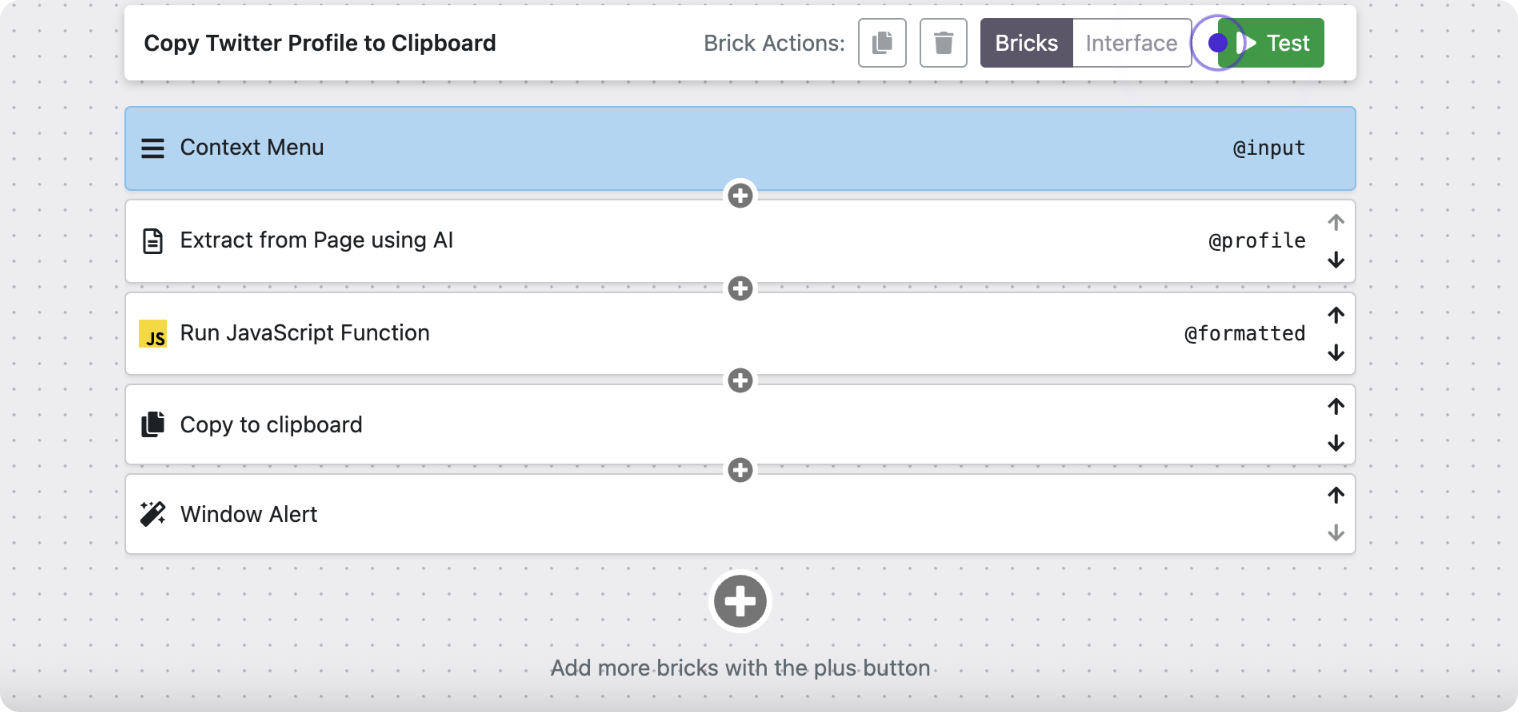Viewport: 1518px width, 712px height.
Task: Move Run JavaScript Function brick down
Action: click(x=1335, y=353)
